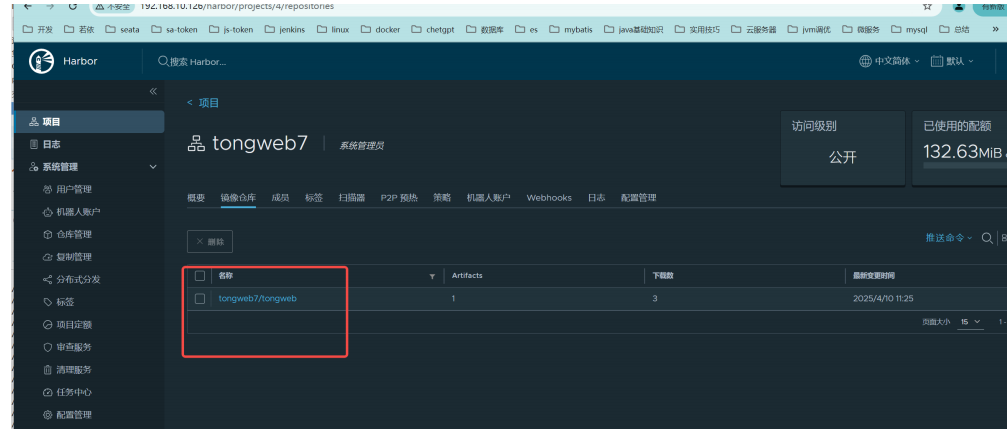Image resolution: width=1007 pixels, height=429 pixels.
Task: Open the project 配置管理 tab
Action: (638, 198)
